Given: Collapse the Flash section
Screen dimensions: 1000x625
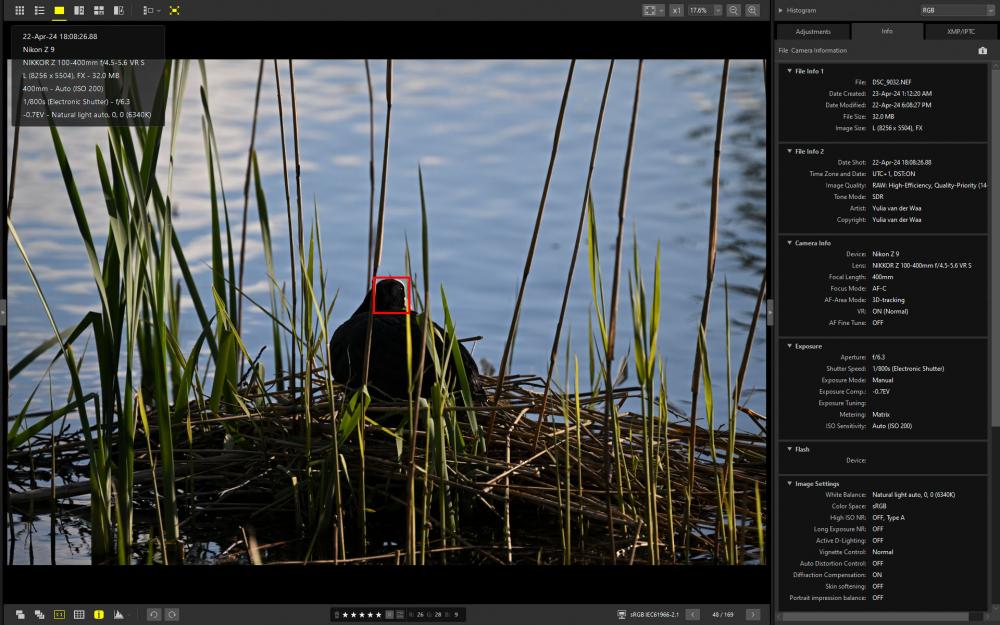Looking at the screenshot, I should coord(790,449).
